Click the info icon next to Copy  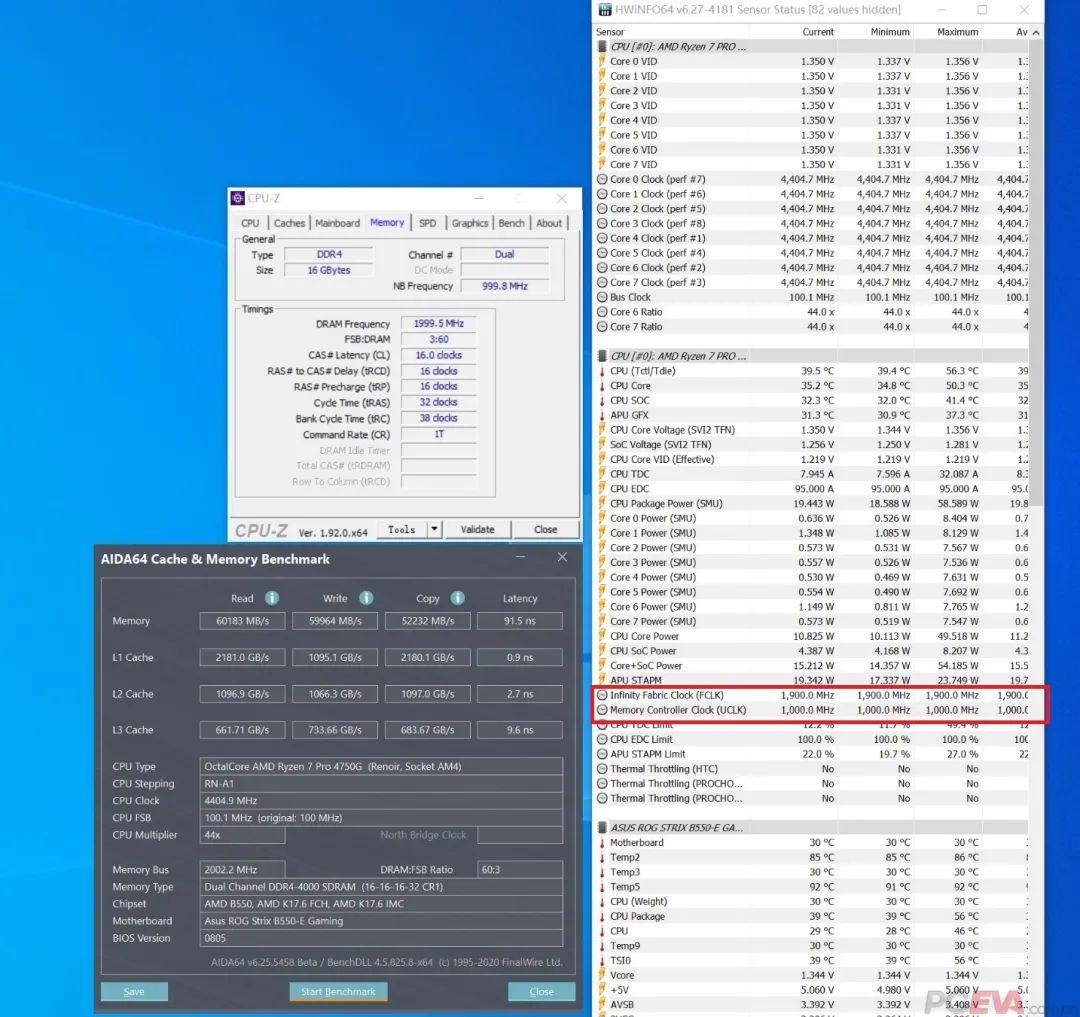tap(457, 598)
